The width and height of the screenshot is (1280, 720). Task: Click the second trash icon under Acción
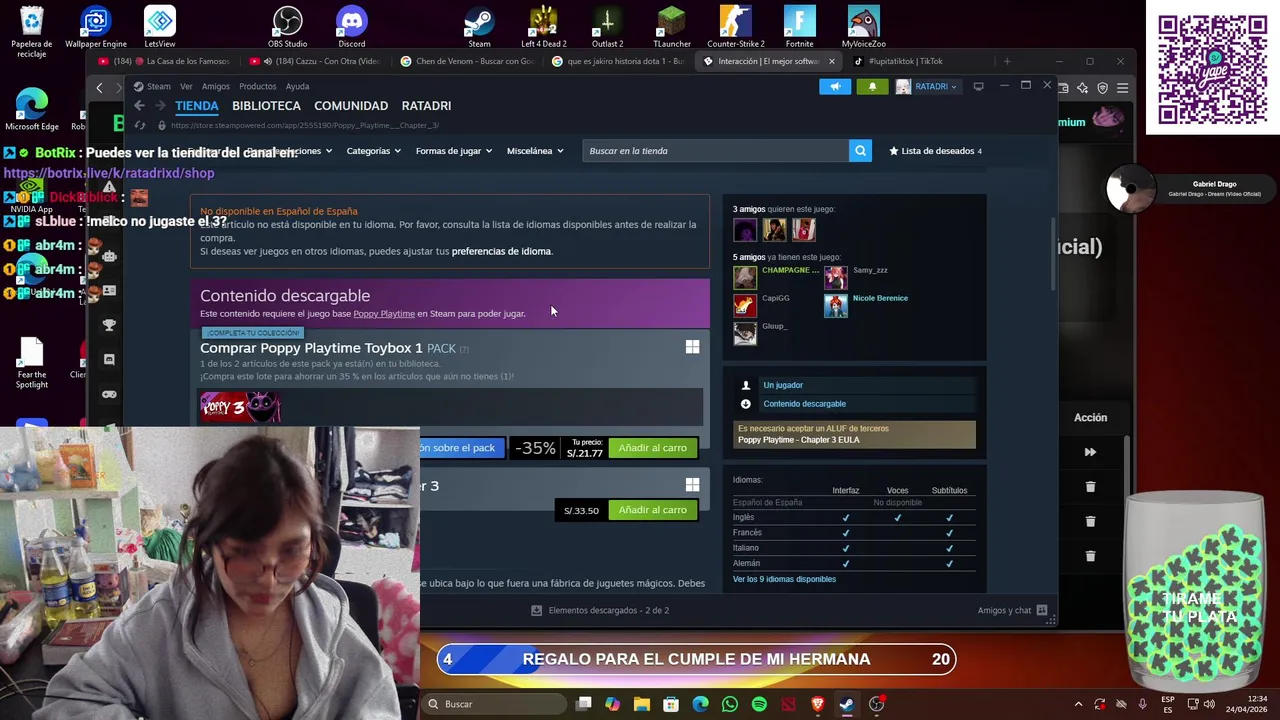point(1090,521)
